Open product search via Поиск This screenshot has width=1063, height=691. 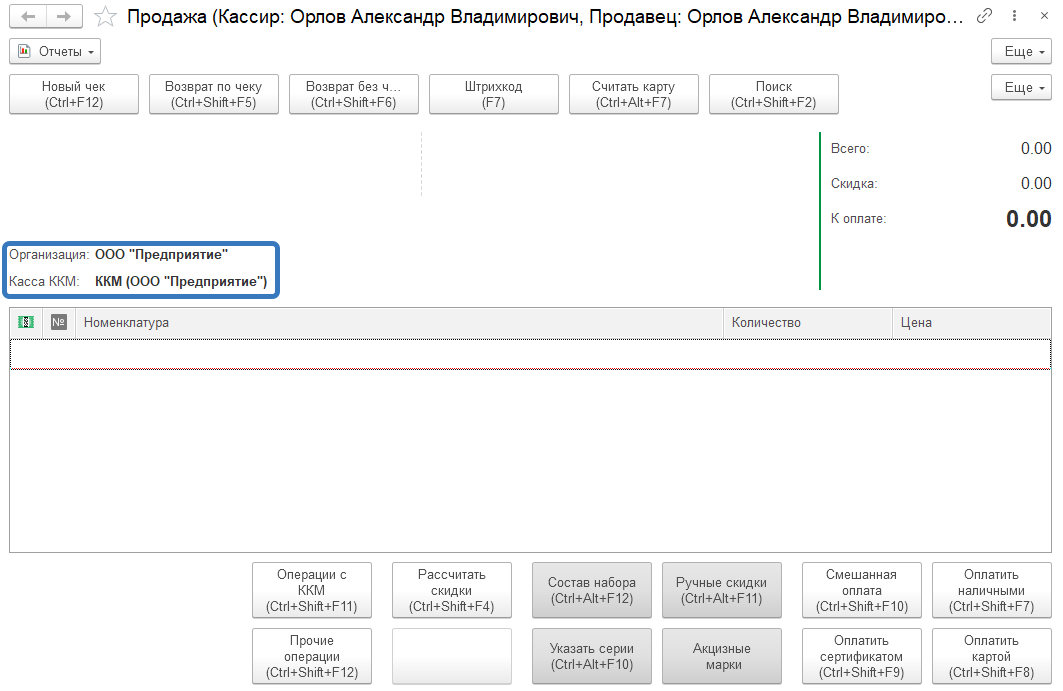(x=773, y=94)
